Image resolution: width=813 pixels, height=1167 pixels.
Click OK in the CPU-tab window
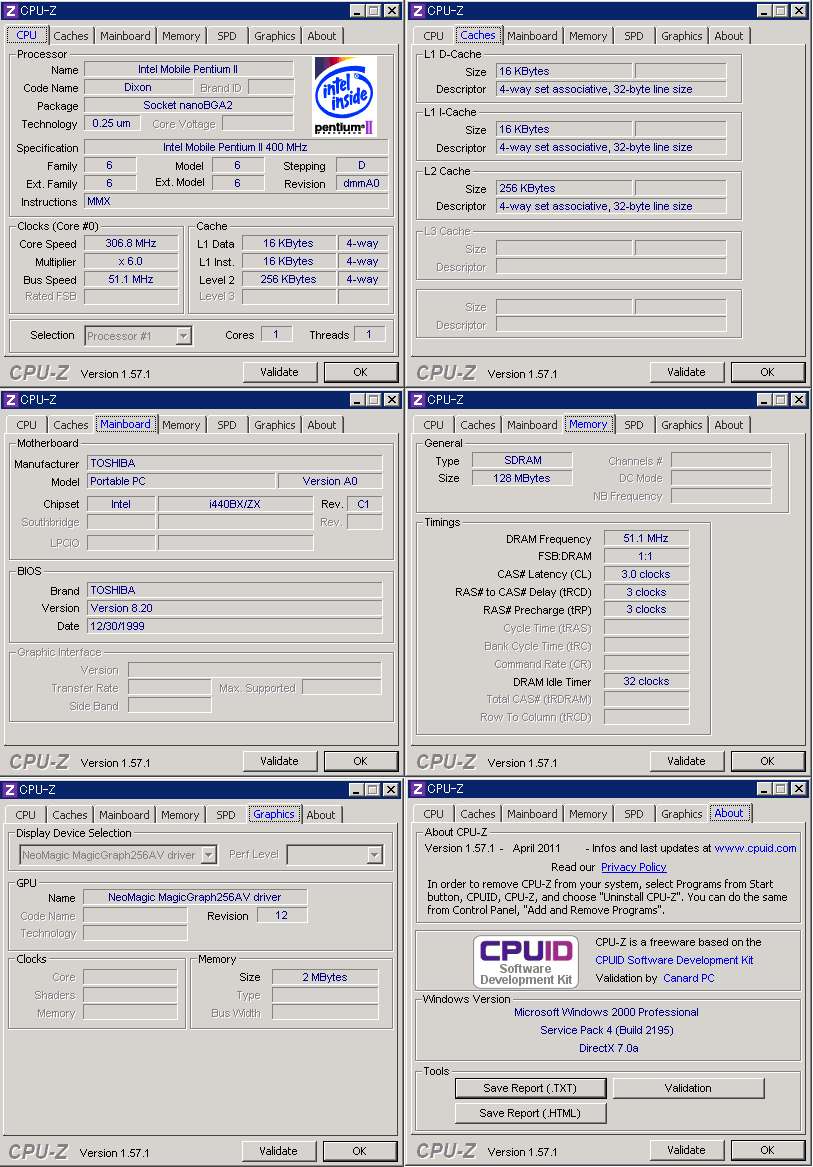point(360,372)
